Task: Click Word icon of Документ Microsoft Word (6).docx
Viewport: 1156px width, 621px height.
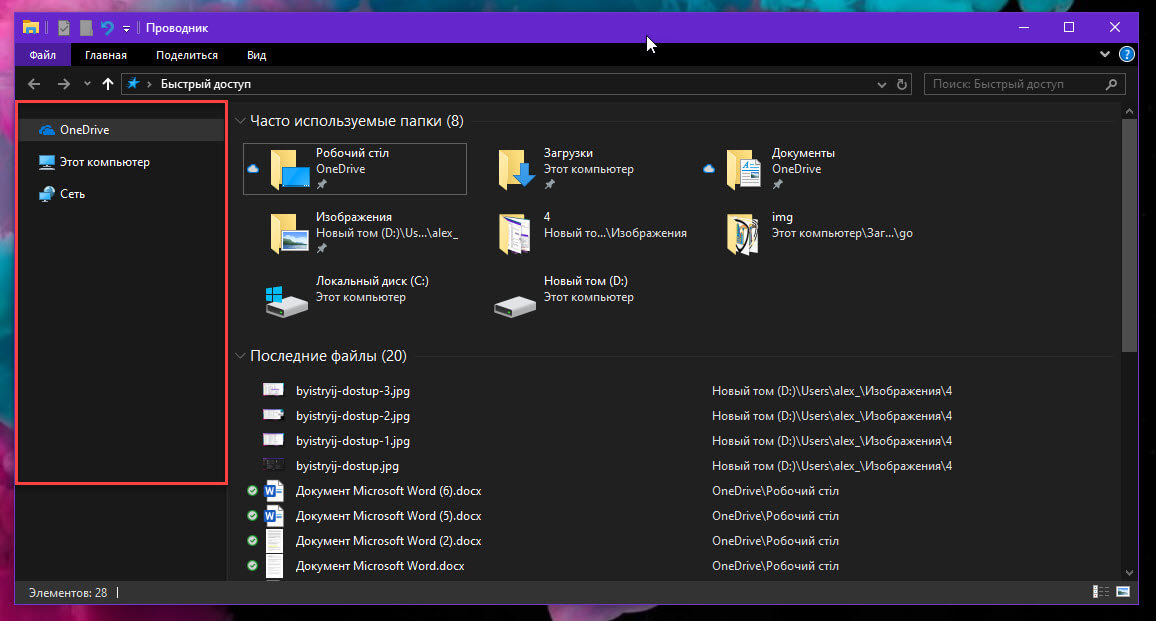Action: [274, 490]
